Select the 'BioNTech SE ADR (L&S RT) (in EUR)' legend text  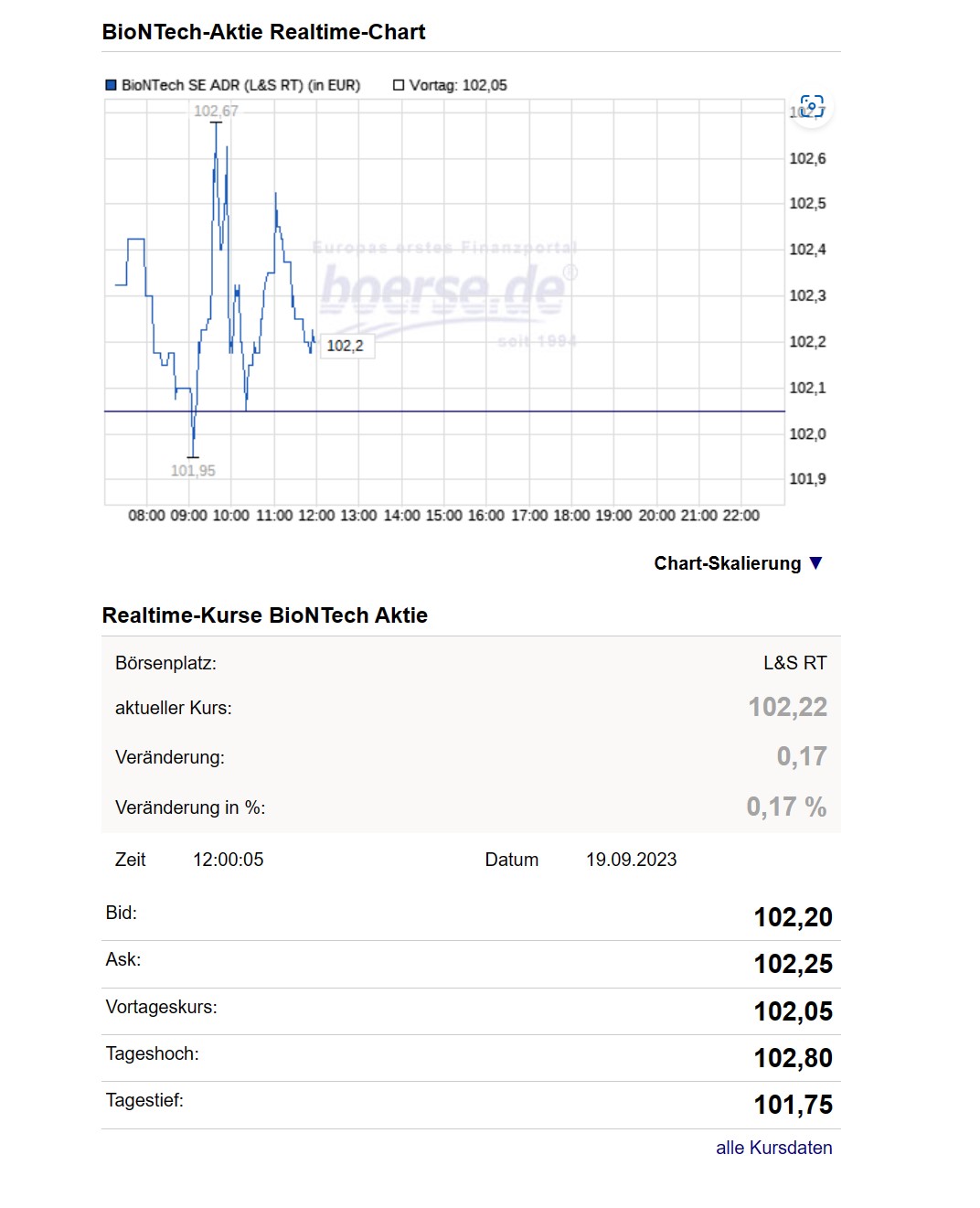coord(241,85)
